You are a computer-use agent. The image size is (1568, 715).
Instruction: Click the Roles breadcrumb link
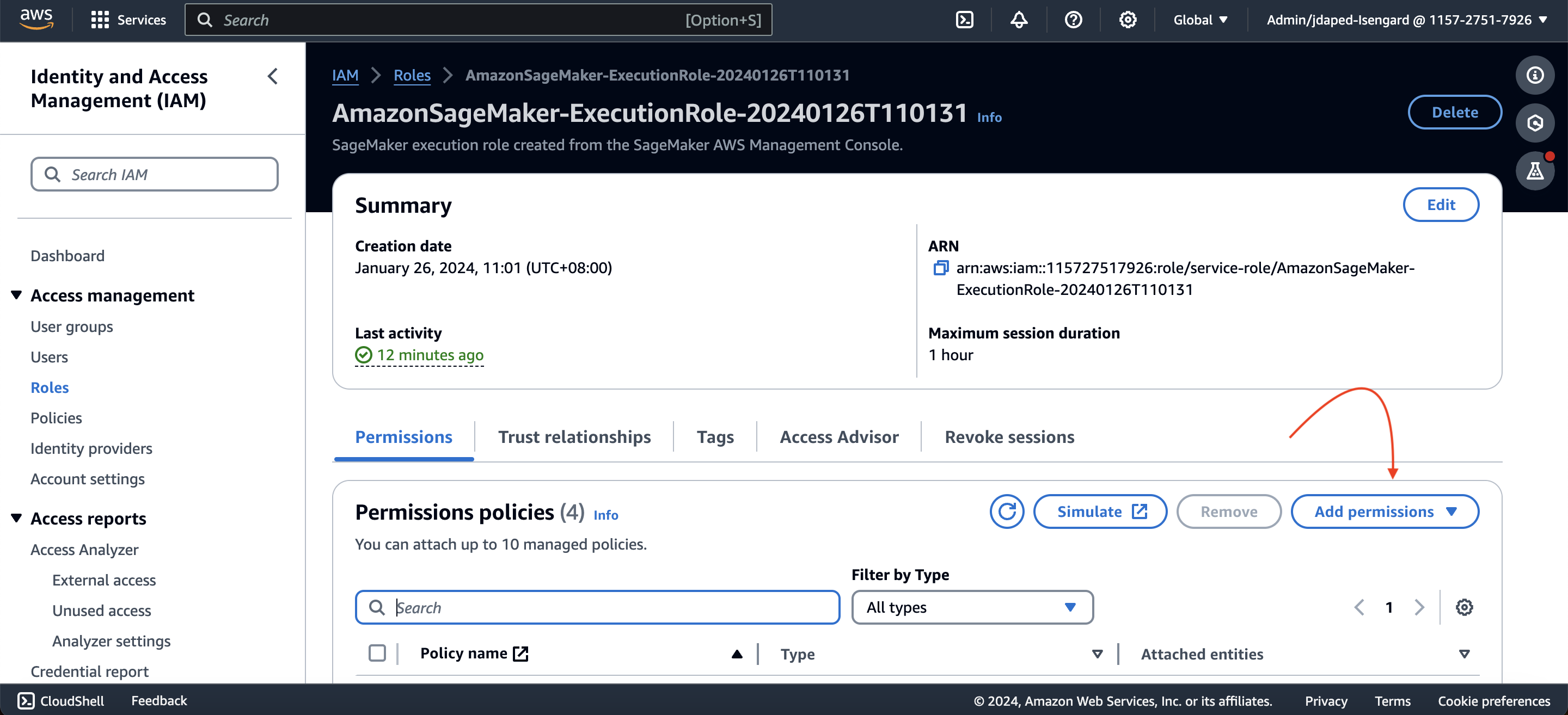point(412,76)
